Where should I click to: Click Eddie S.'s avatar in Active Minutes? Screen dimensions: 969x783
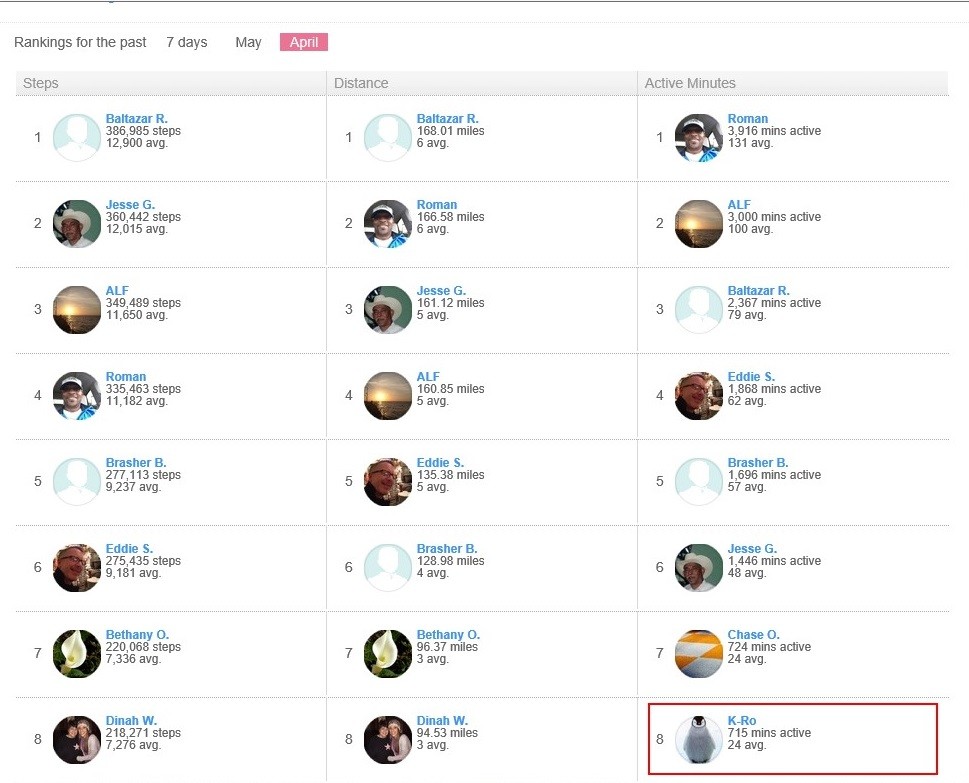(x=699, y=396)
